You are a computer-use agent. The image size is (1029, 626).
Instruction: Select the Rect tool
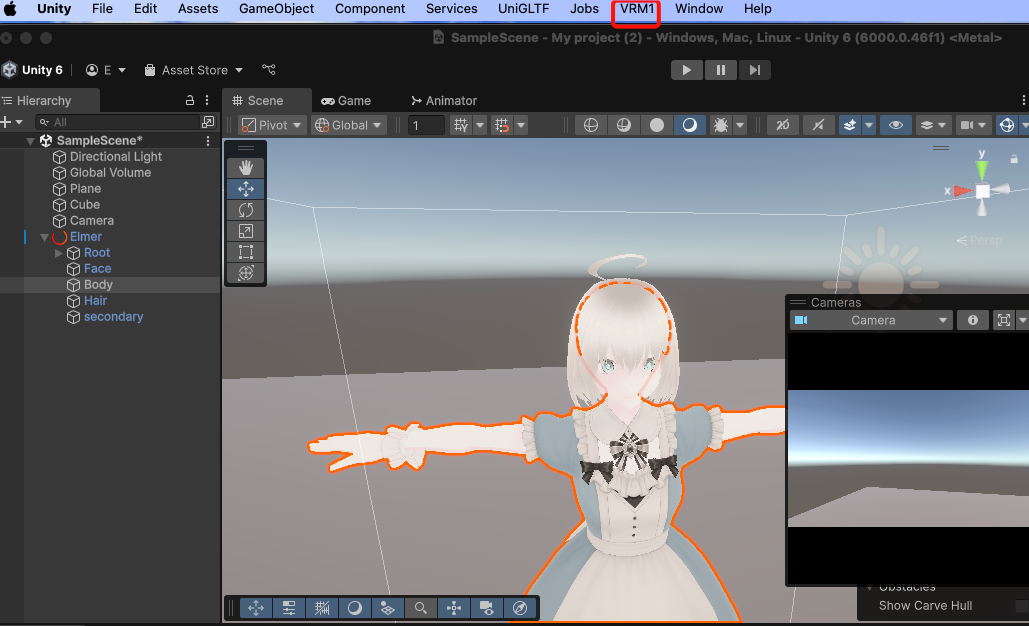coord(246,252)
